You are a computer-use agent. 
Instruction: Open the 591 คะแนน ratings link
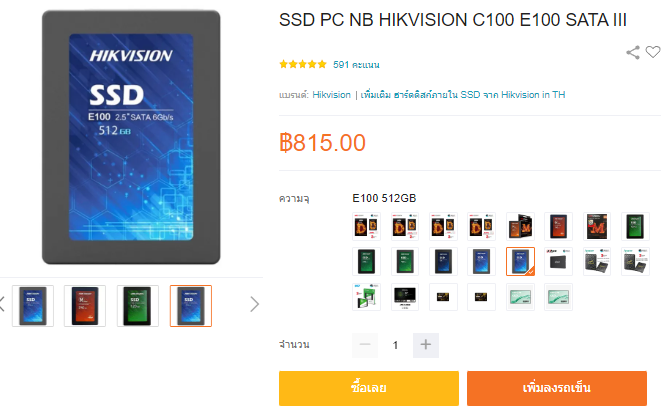pos(356,65)
